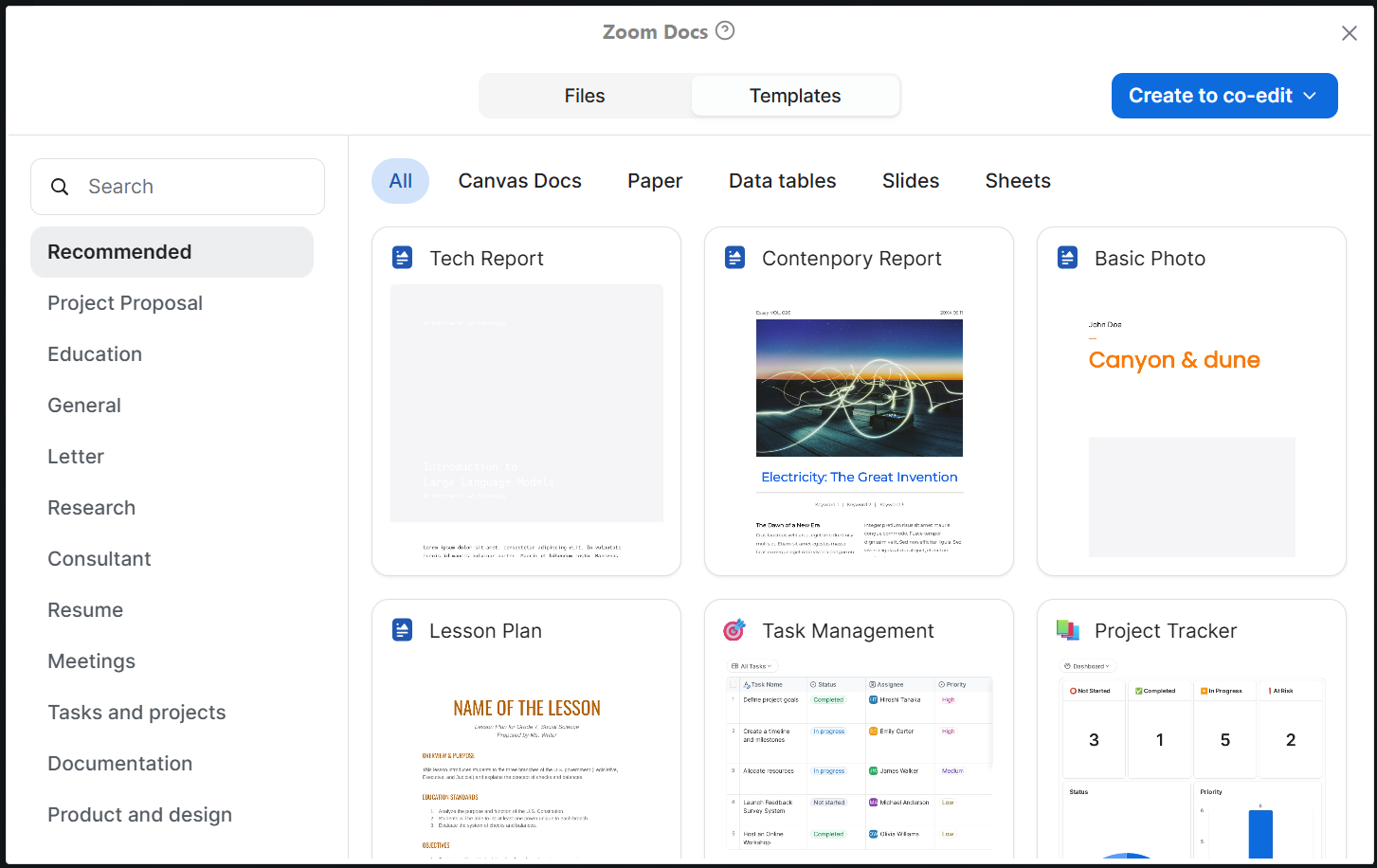
Task: Open the Education category
Action: 172,354
